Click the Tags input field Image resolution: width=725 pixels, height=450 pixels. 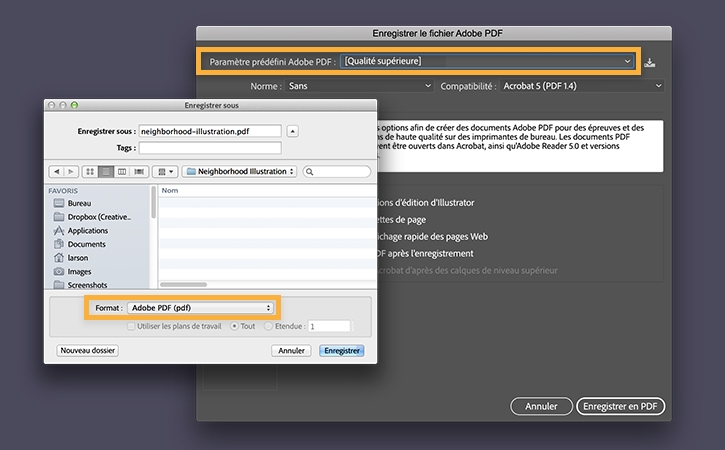tap(210, 148)
